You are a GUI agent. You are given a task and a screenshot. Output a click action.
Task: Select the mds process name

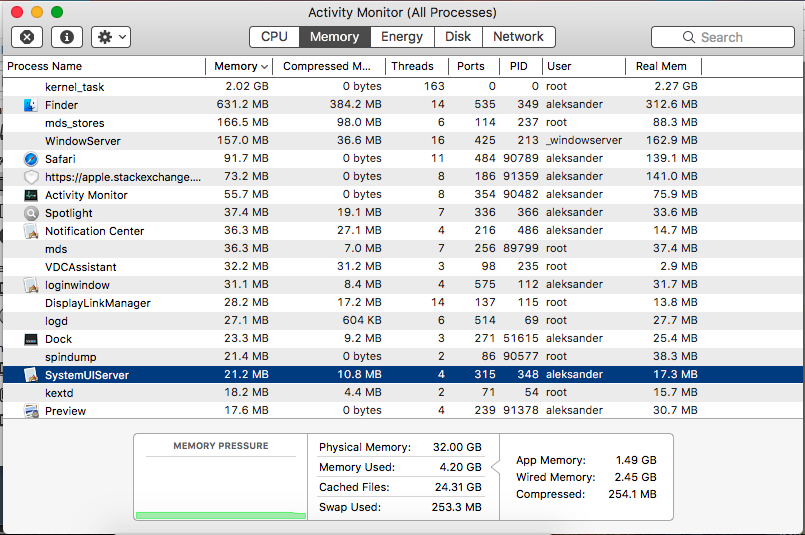(56, 249)
